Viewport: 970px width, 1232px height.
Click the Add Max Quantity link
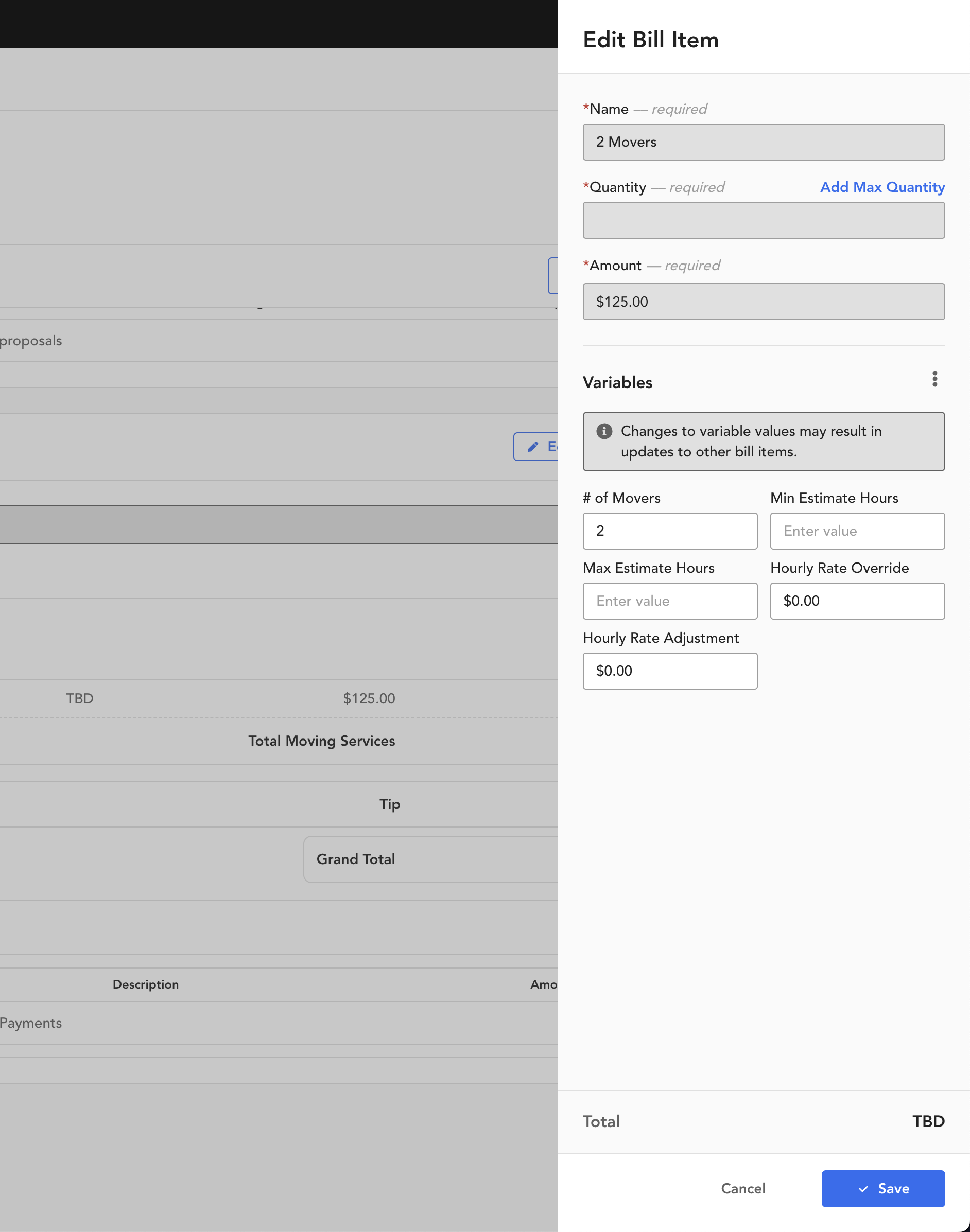(882, 187)
